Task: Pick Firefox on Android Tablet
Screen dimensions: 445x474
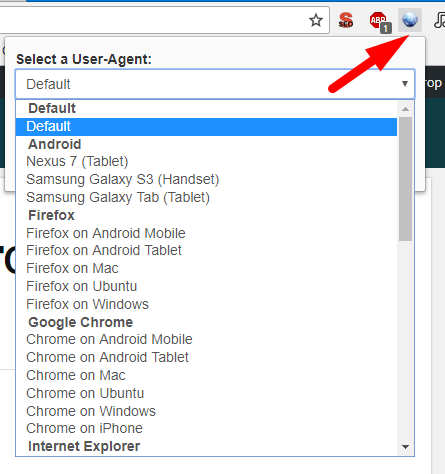Action: coord(206,251)
